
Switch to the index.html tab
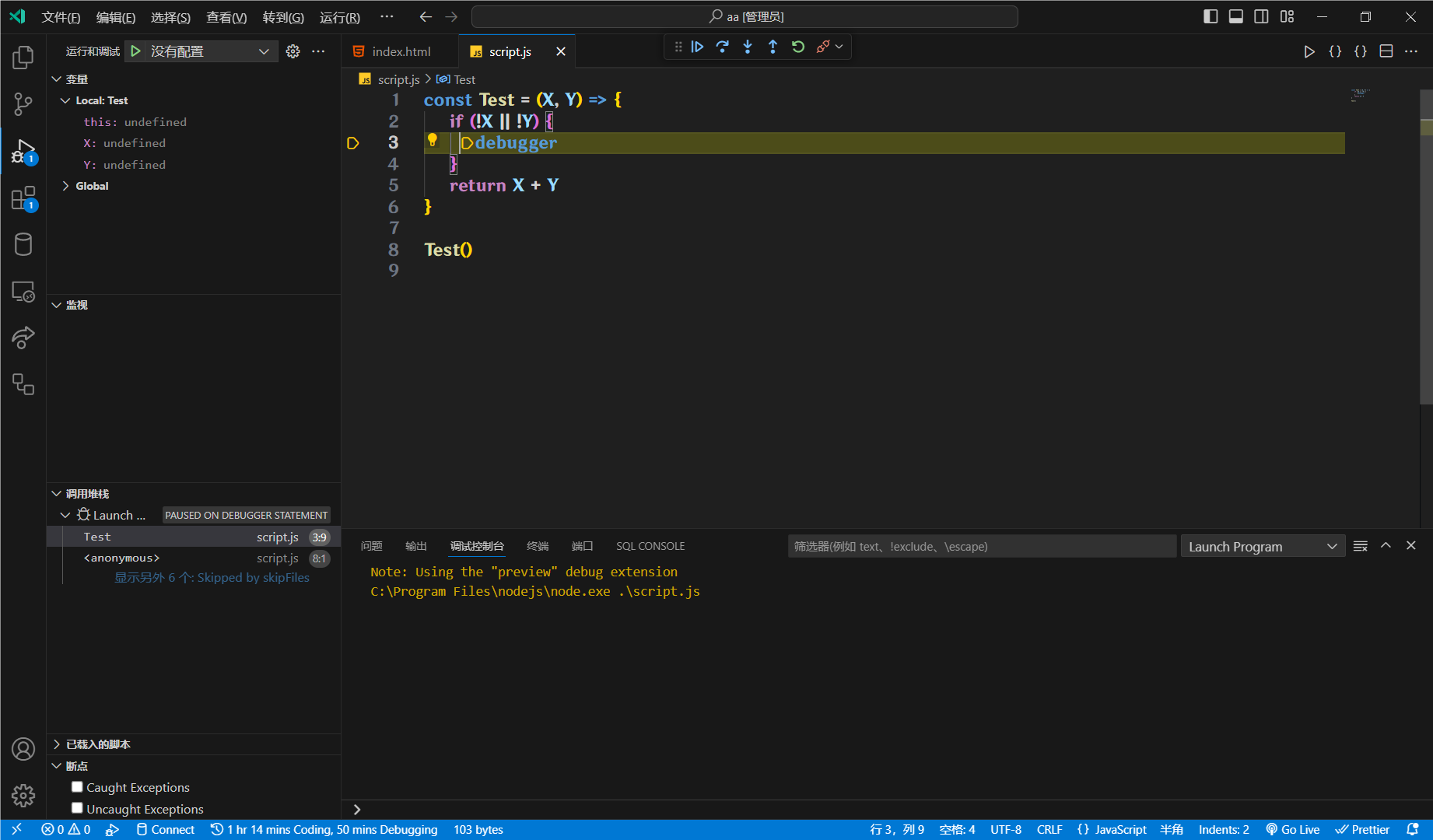(x=401, y=51)
